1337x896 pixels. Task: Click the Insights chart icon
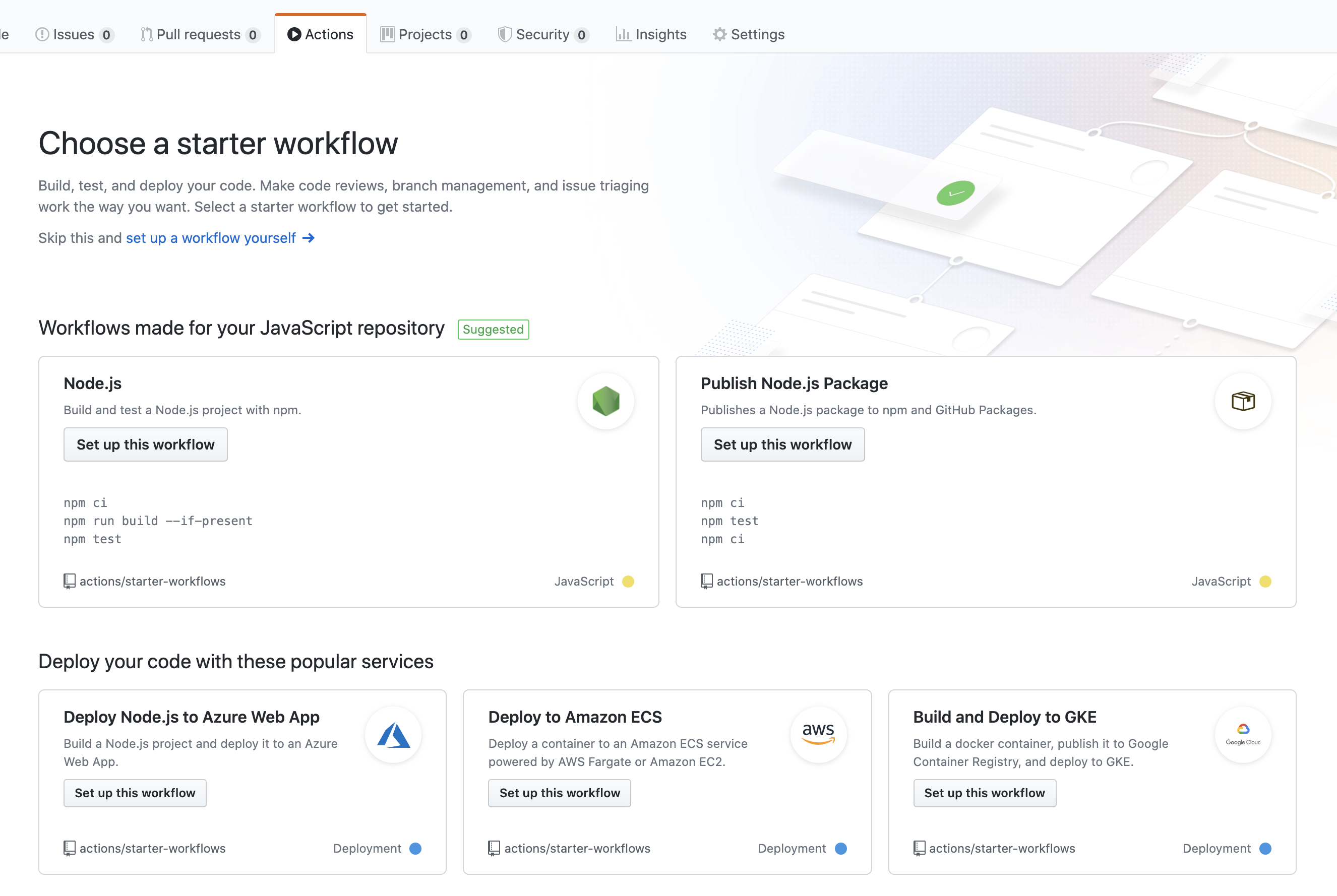[x=623, y=34]
